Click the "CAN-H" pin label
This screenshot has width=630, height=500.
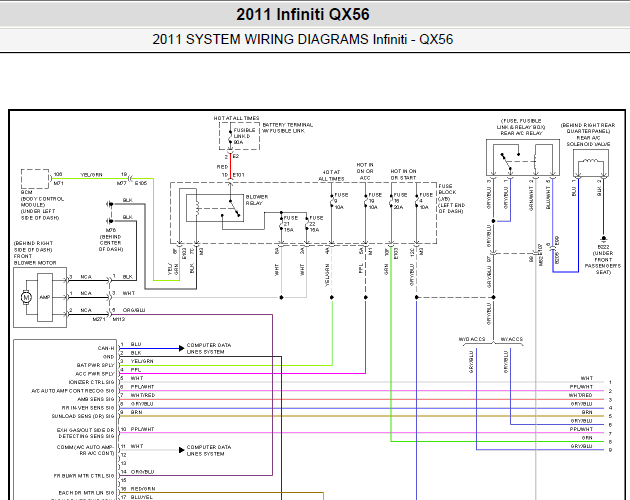(106, 348)
